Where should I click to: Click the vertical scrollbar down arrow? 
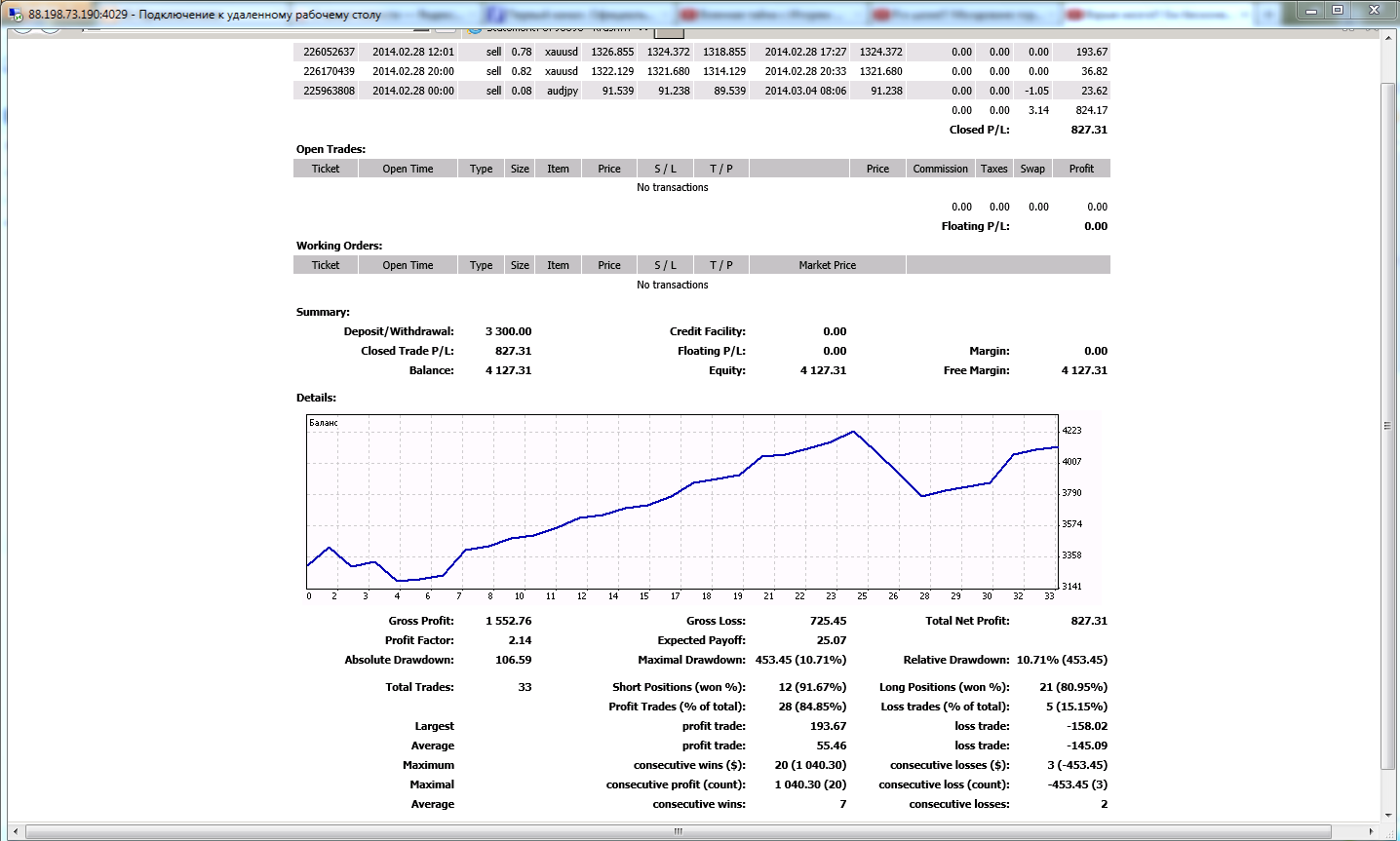1388,816
